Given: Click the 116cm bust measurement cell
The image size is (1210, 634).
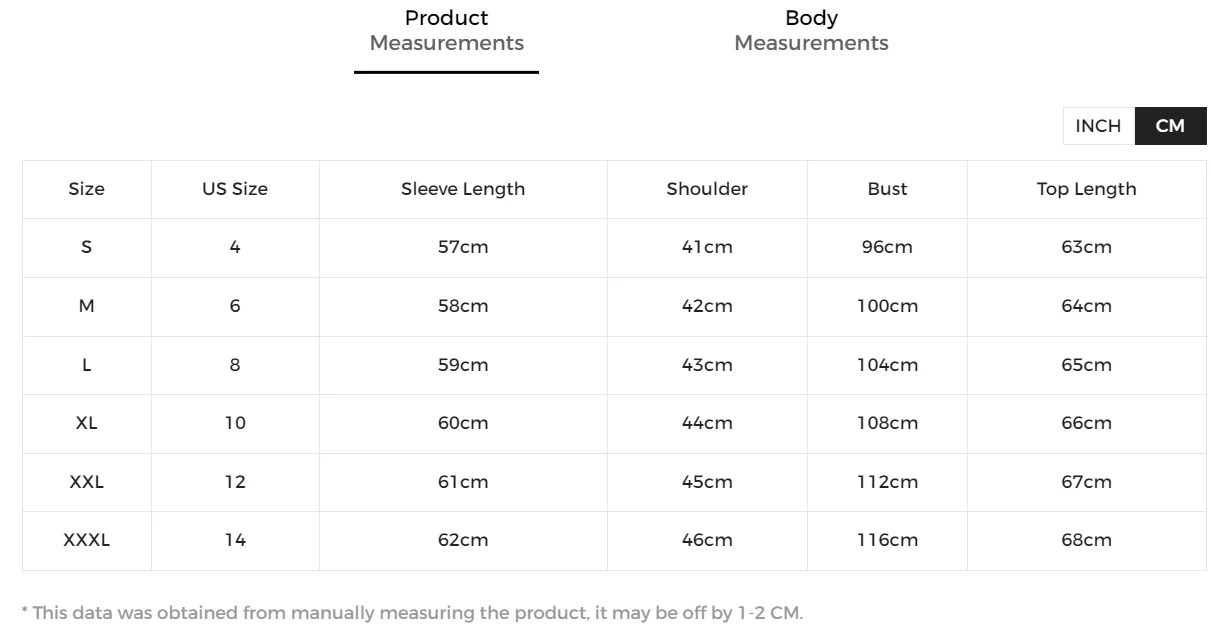Looking at the screenshot, I should [887, 540].
